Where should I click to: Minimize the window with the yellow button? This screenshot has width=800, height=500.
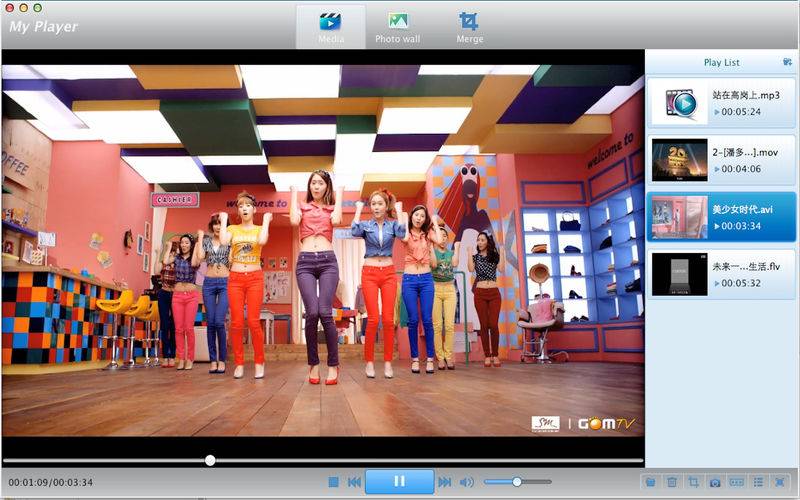coord(23,8)
